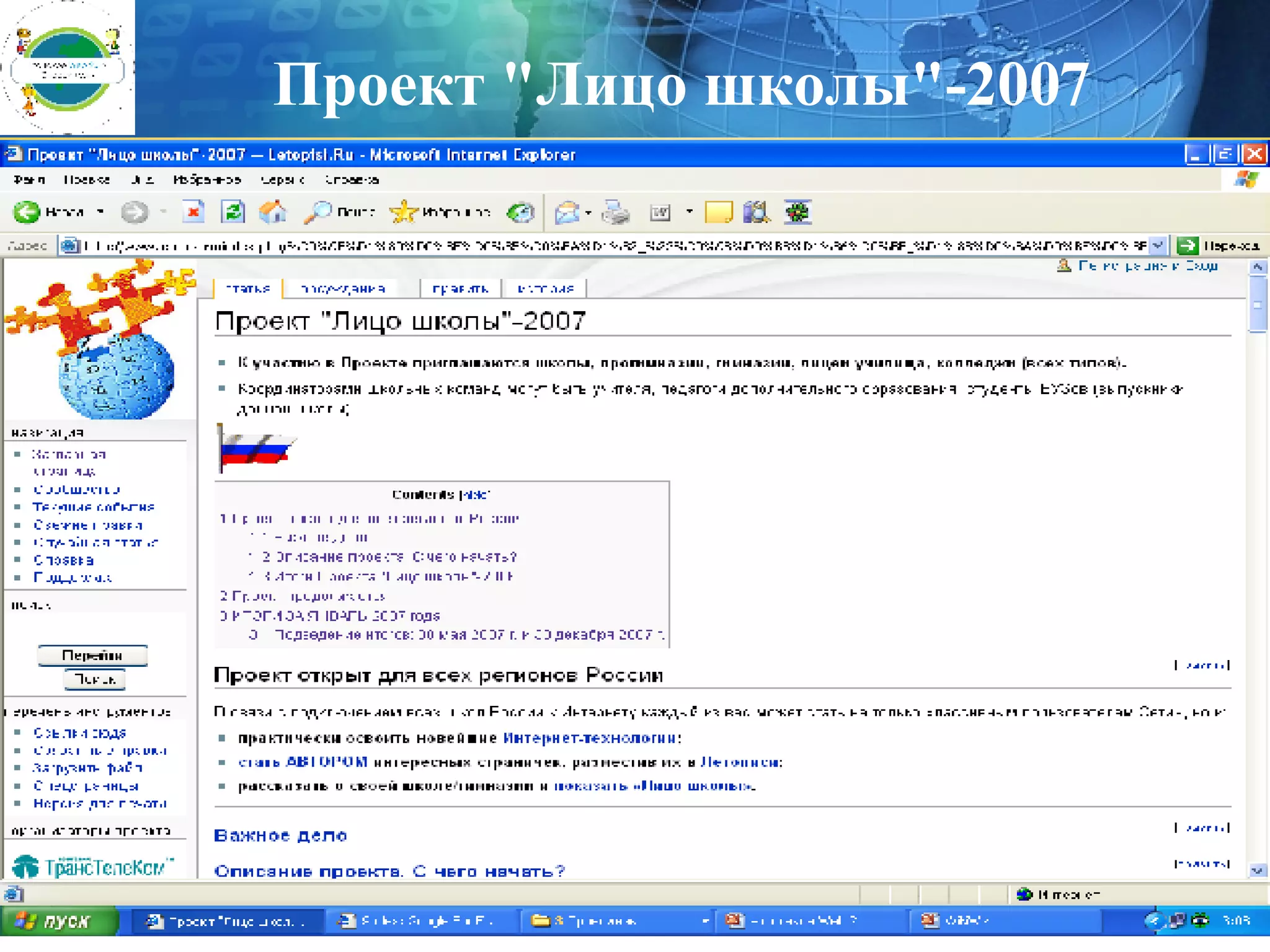1270x952 pixels.
Task: Open the address bar dropdown arrow
Action: coord(1157,245)
